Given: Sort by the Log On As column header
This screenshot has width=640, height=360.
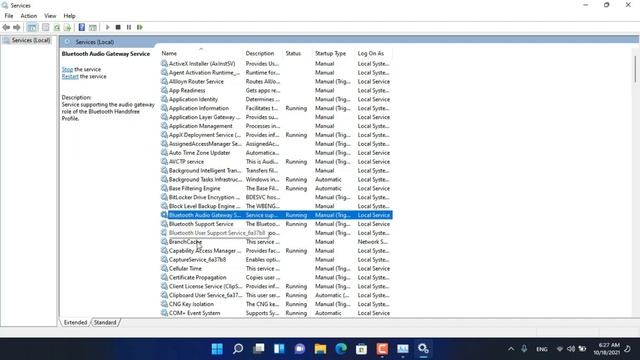Looking at the screenshot, I should click(x=373, y=53).
